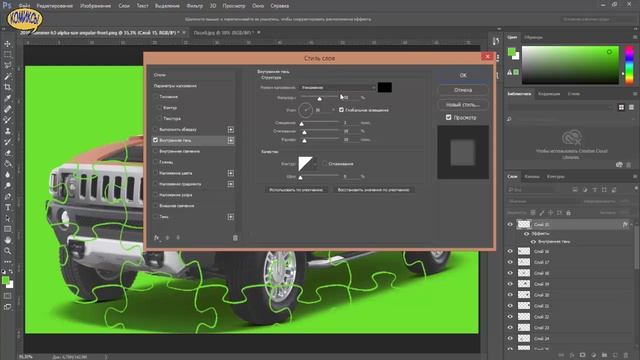
Task: Open the Layers panel options menu
Action: (x=635, y=177)
